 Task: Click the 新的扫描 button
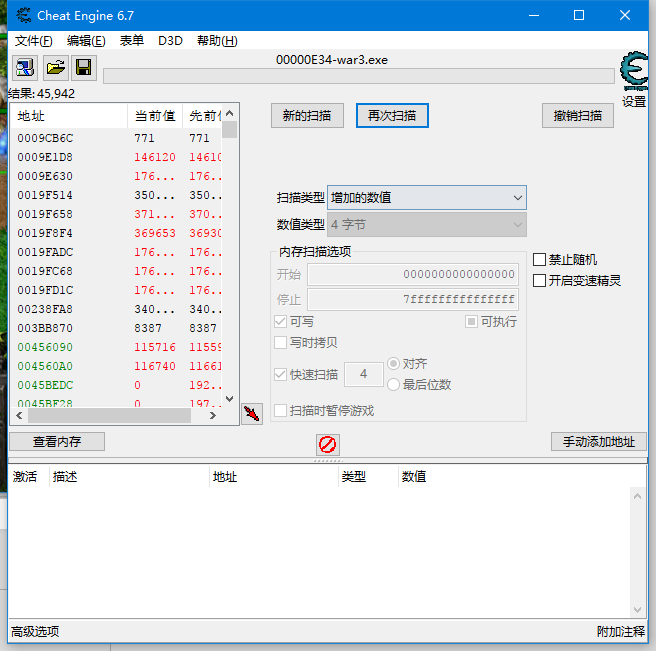[x=307, y=115]
